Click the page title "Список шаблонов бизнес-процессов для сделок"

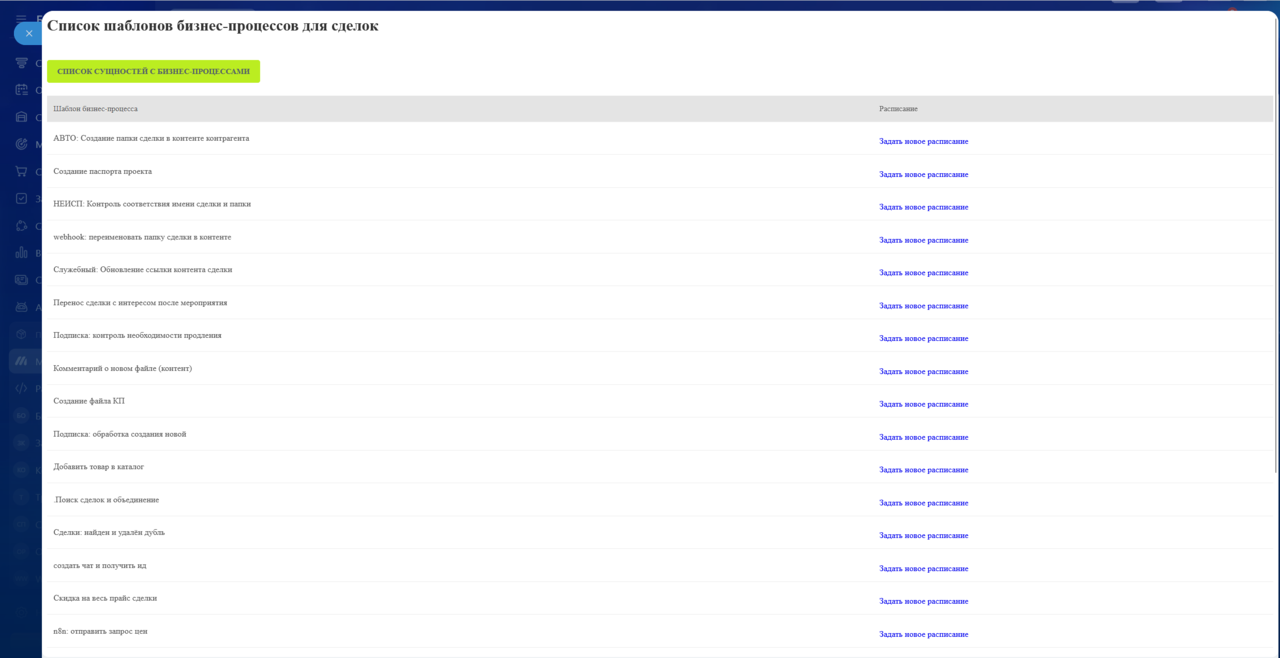pyautogui.click(x=212, y=26)
